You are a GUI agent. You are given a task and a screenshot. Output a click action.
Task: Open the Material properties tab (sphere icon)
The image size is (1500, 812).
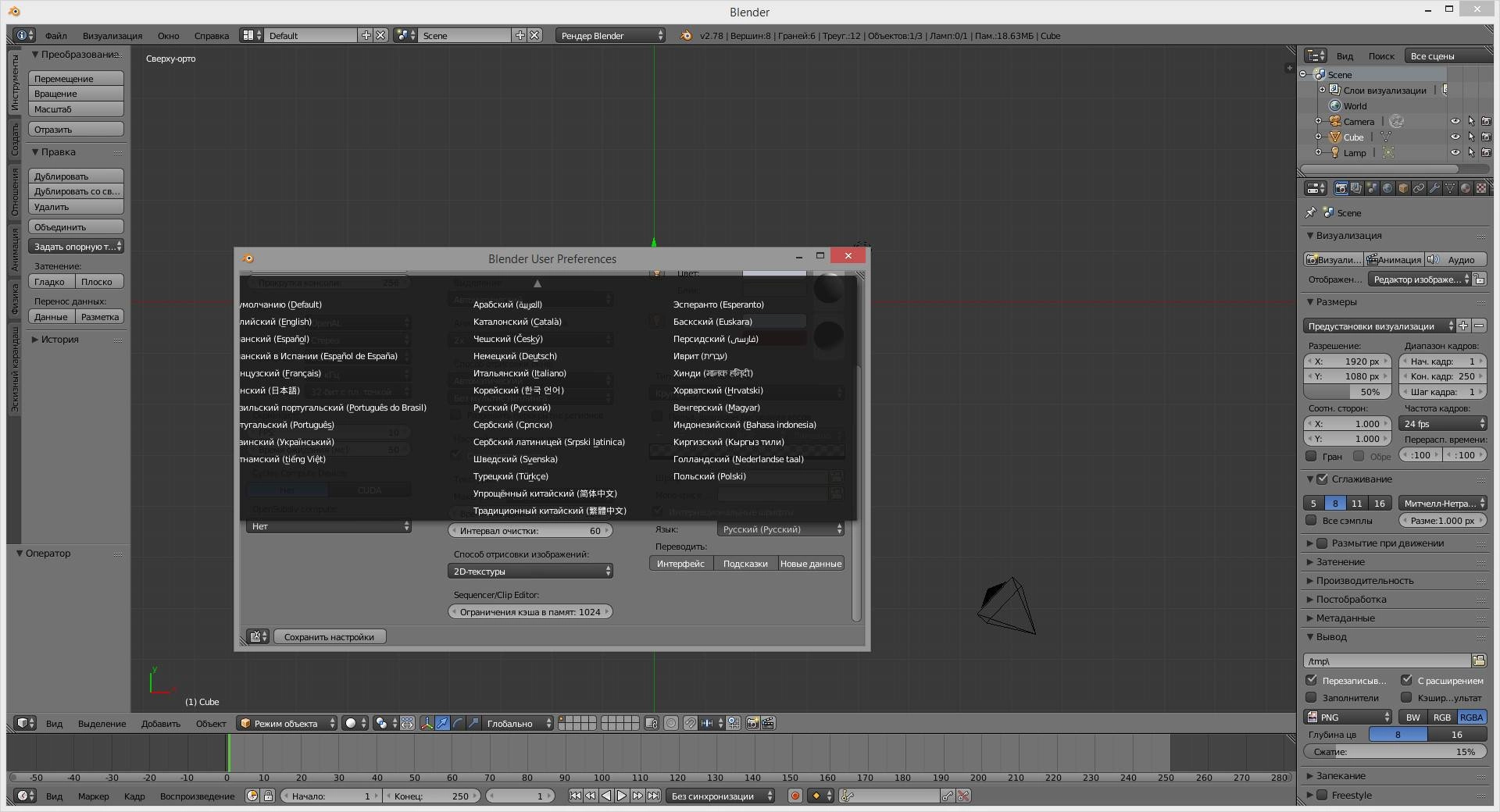point(1466,188)
